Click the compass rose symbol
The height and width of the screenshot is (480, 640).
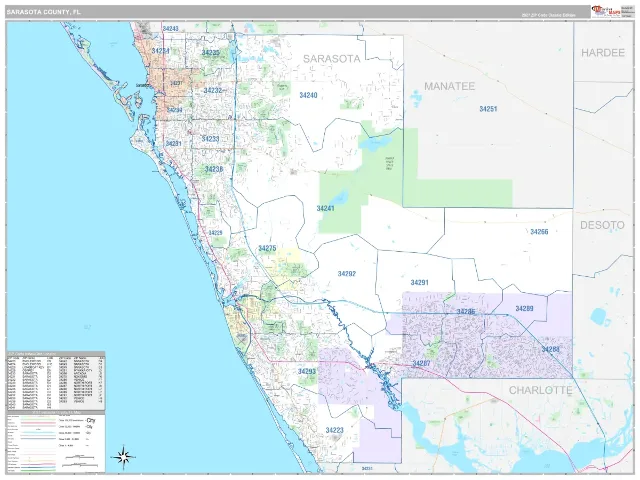click(124, 456)
